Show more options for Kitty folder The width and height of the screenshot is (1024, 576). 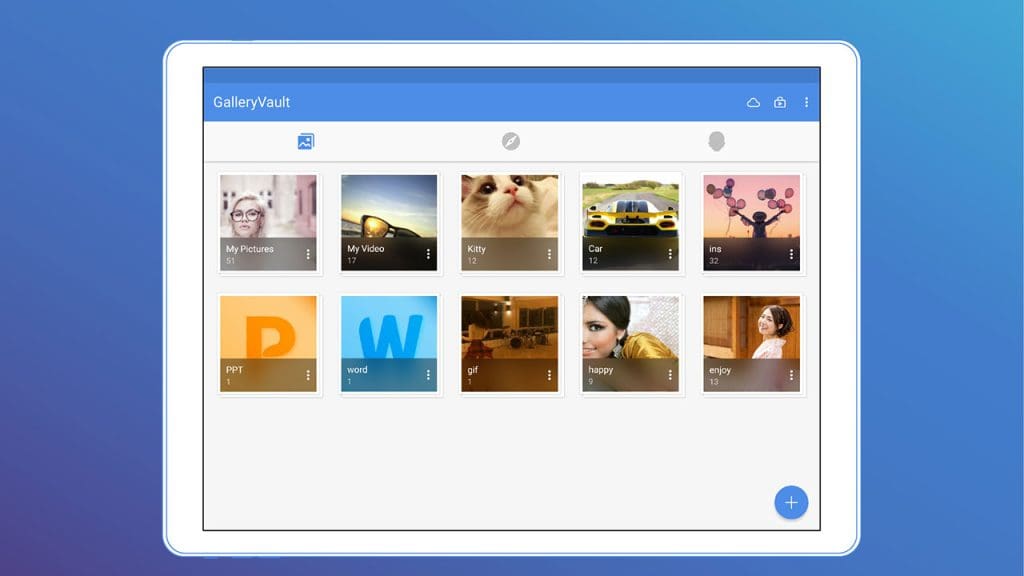(x=549, y=255)
